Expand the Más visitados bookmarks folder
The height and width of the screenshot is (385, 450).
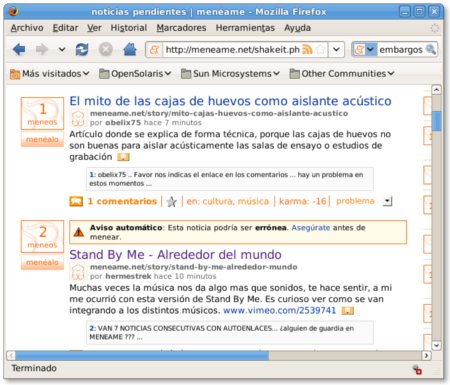(50, 74)
